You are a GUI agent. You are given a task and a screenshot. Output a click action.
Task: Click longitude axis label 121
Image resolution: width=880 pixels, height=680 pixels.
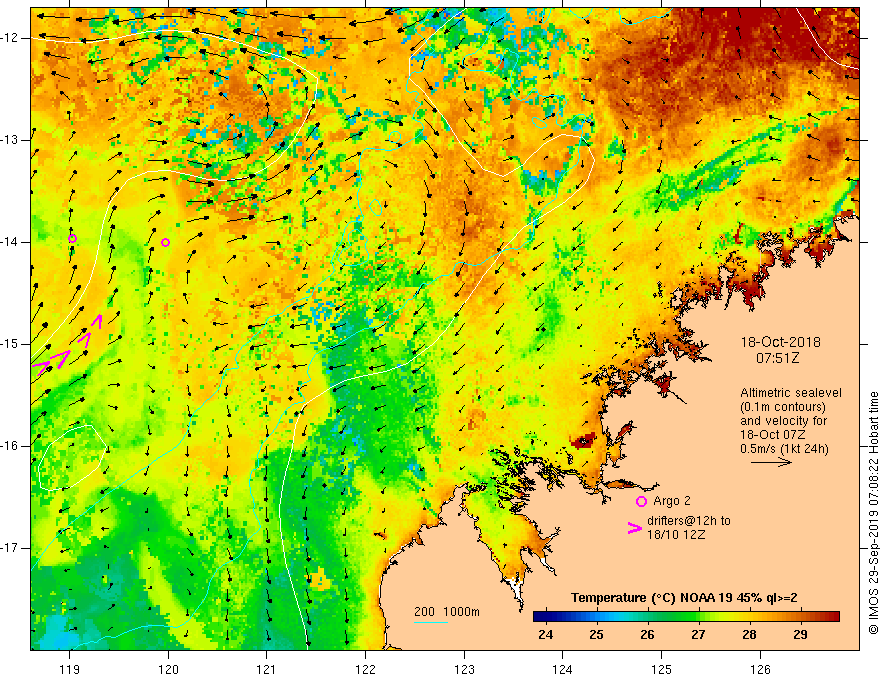coord(267,669)
